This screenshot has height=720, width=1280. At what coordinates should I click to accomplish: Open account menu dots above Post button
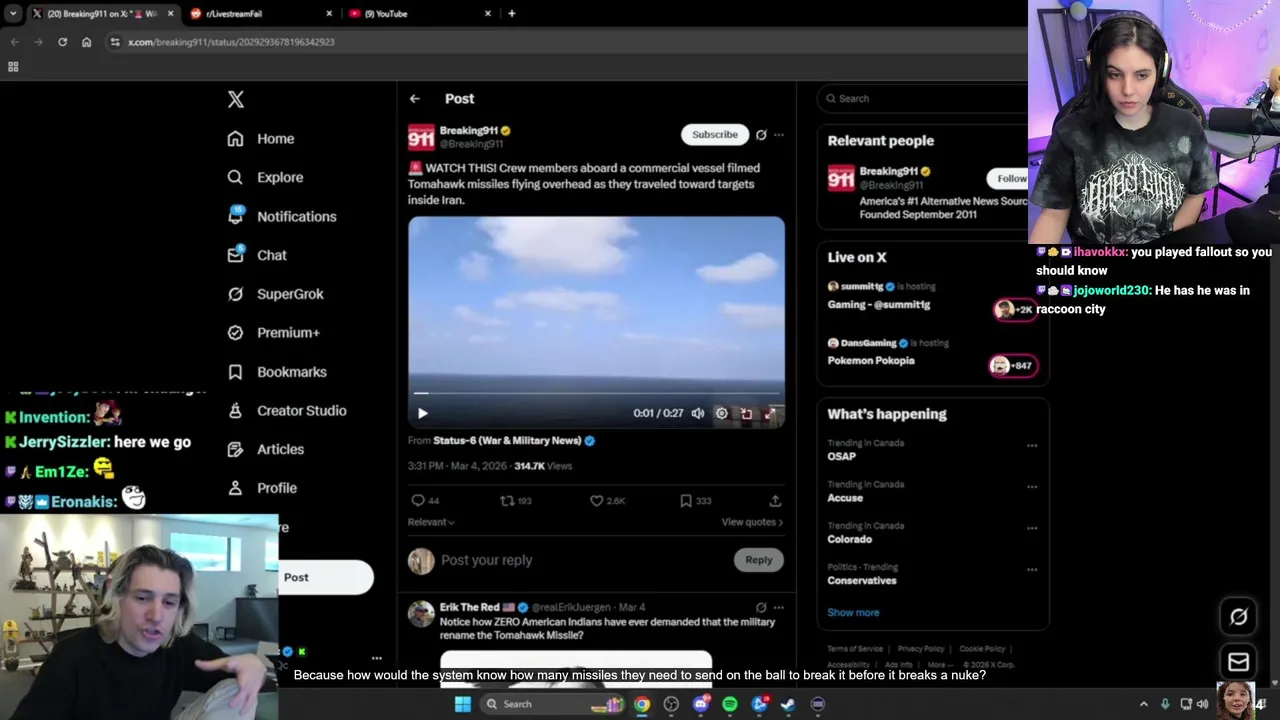click(x=377, y=658)
